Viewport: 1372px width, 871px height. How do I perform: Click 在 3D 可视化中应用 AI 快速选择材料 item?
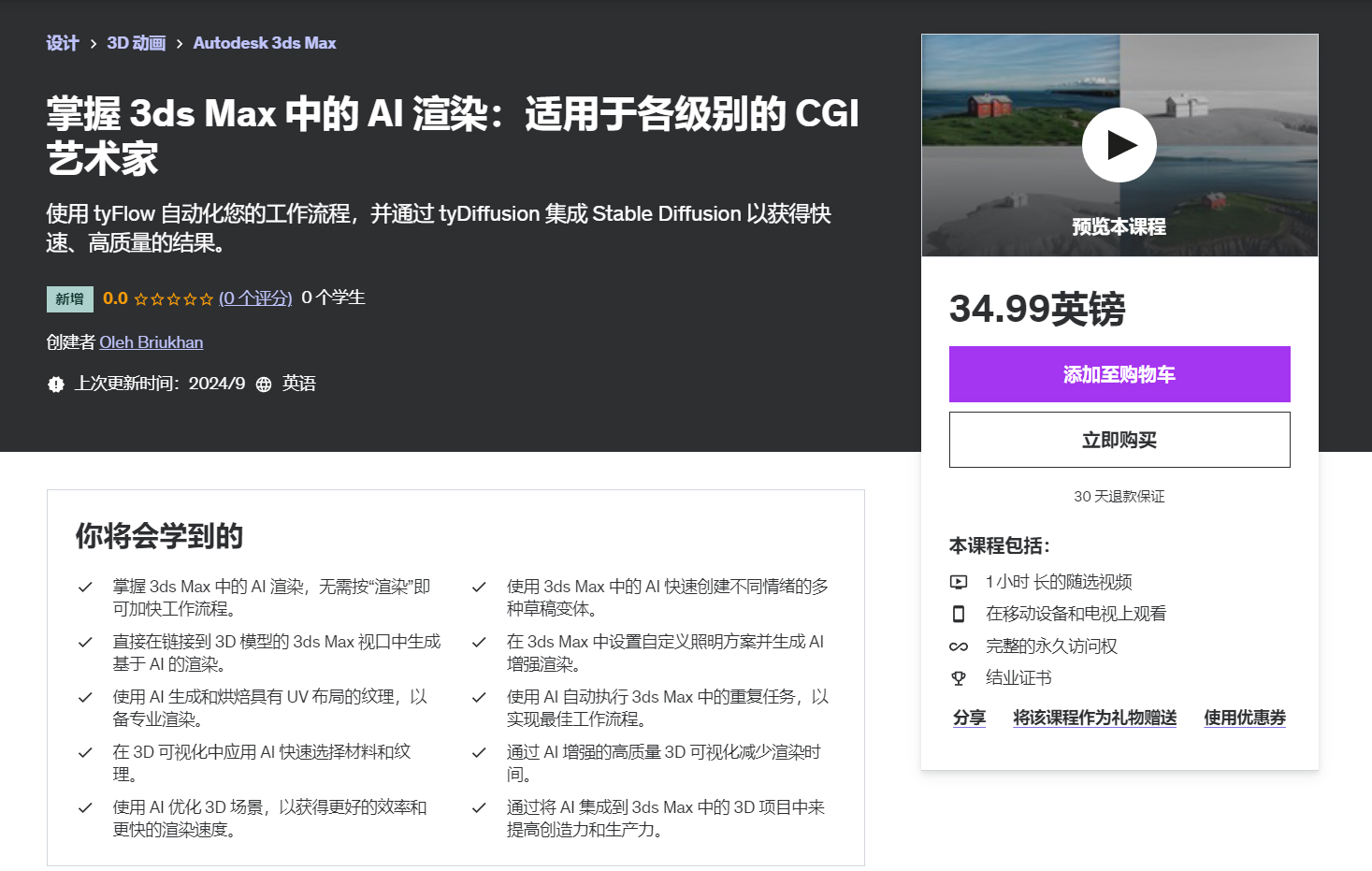pos(262,763)
